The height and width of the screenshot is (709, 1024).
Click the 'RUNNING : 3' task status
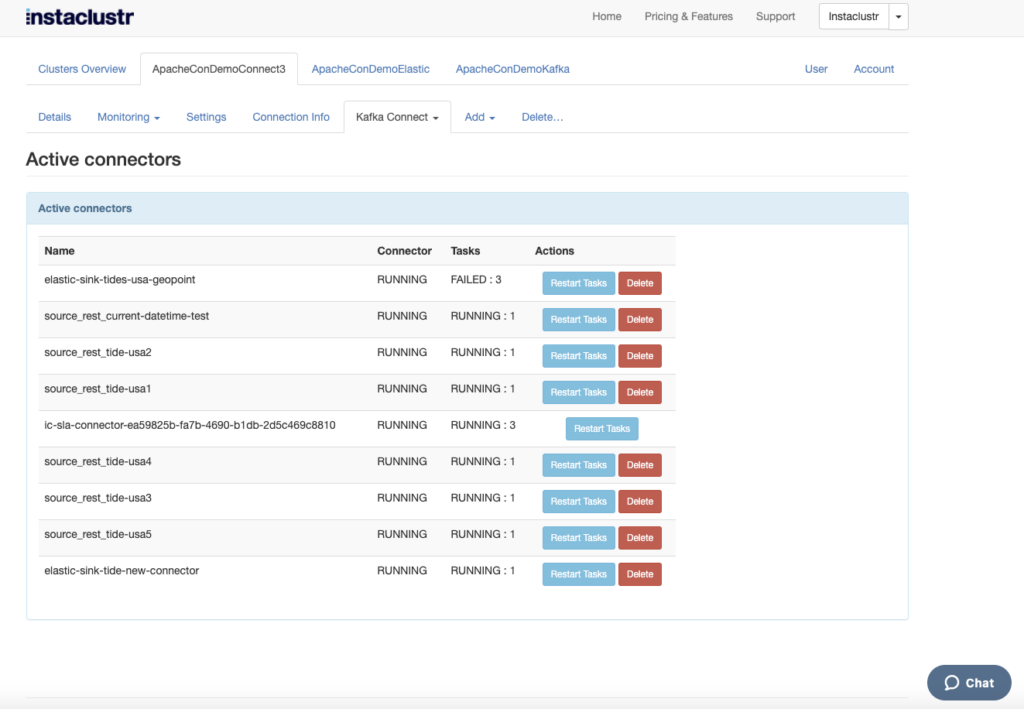tap(483, 425)
